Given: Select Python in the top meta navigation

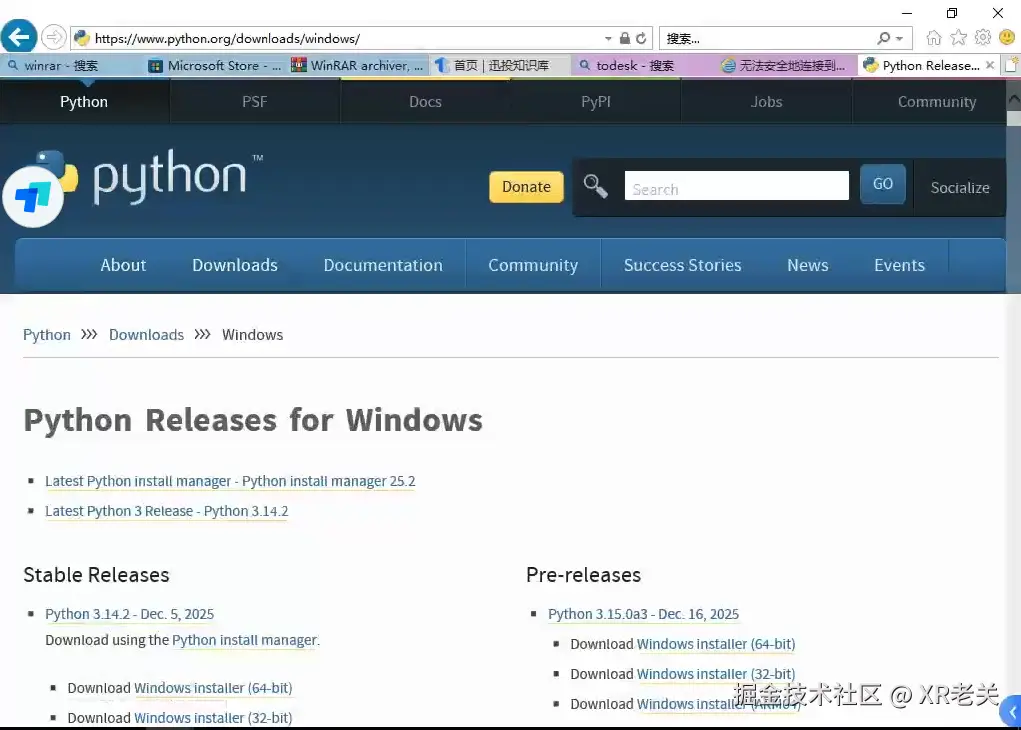Looking at the screenshot, I should point(84,102).
